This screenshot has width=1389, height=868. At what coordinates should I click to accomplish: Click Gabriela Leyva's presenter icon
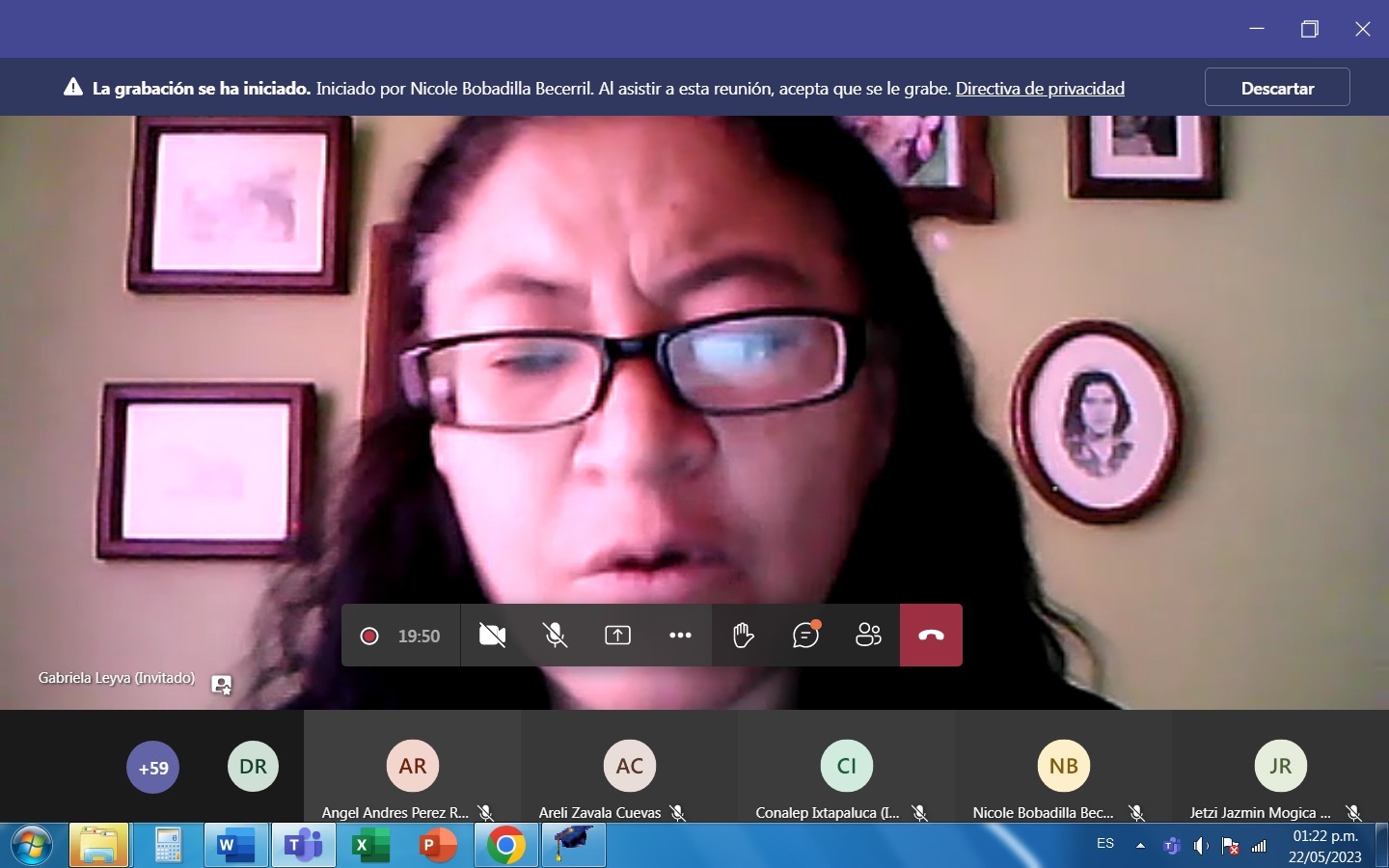(222, 685)
